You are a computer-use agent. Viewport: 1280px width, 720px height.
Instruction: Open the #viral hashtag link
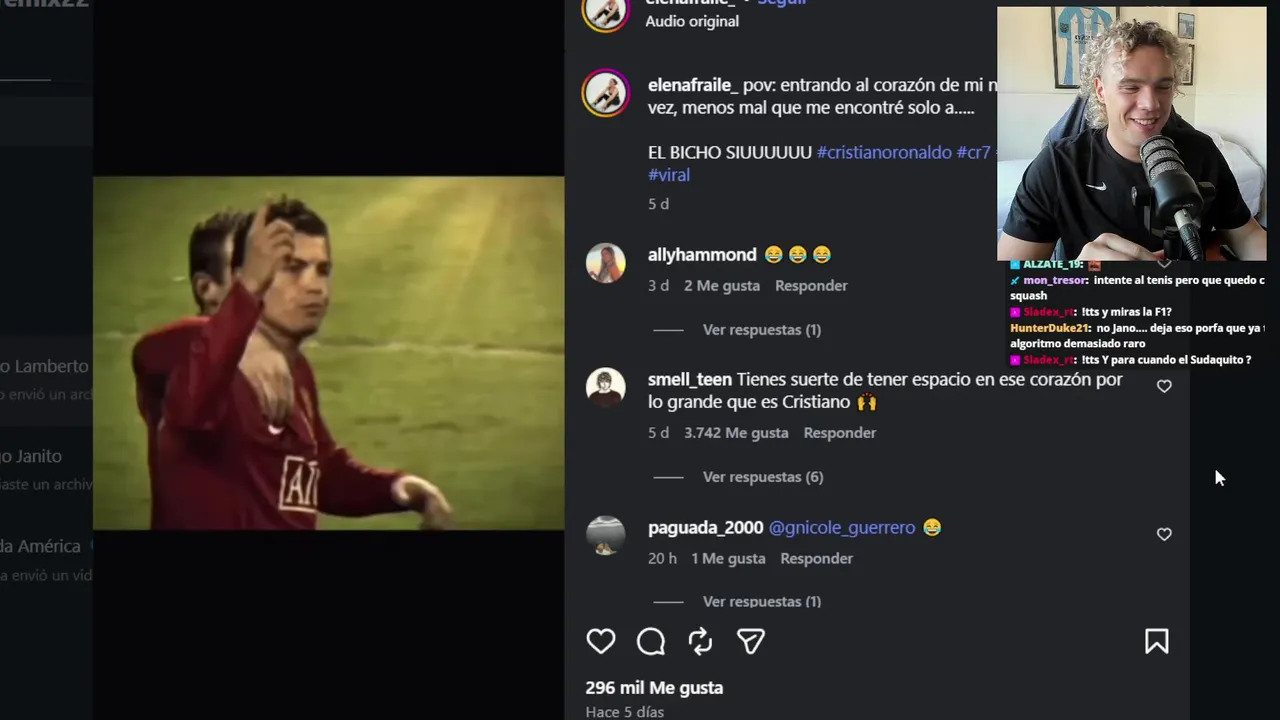point(669,174)
